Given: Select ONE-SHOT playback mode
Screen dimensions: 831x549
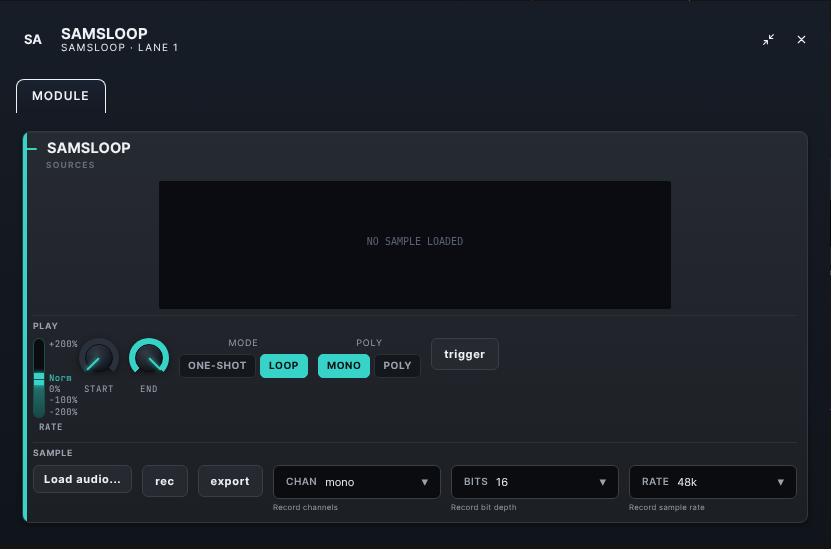Looking at the screenshot, I should (x=217, y=366).
